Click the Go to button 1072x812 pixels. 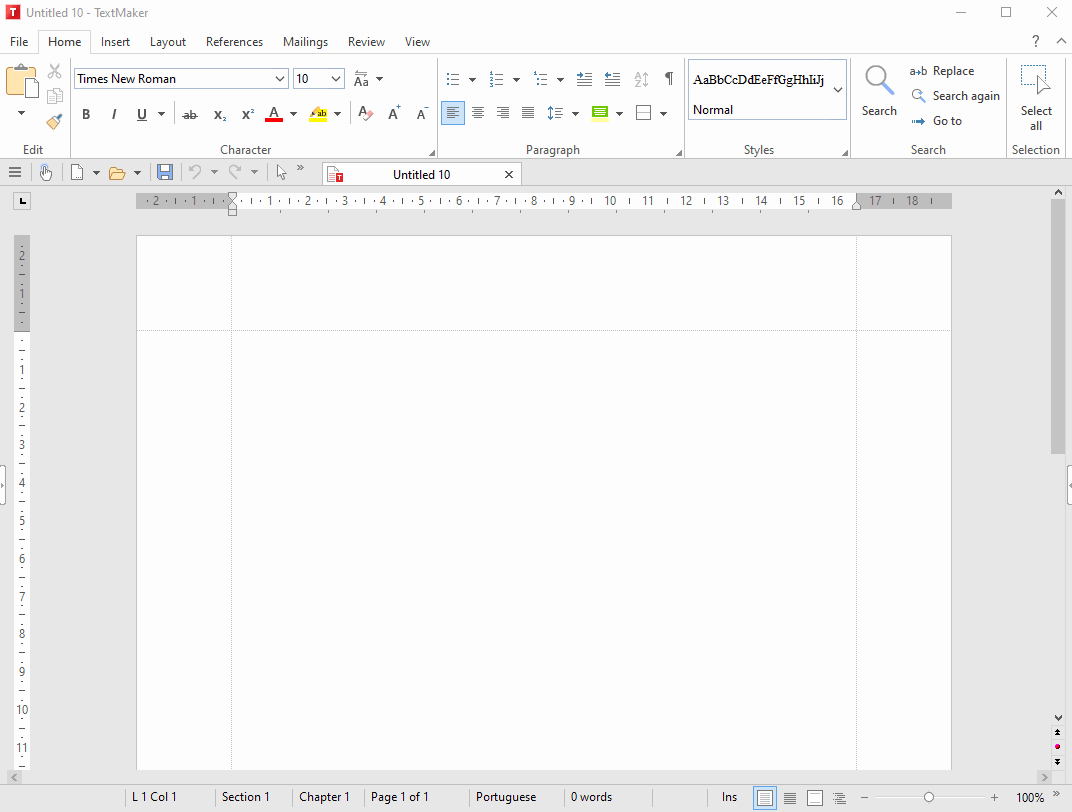click(x=936, y=121)
